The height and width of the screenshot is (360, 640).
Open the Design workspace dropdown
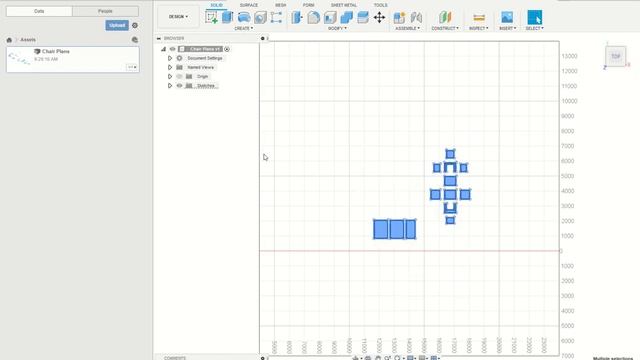click(x=178, y=17)
